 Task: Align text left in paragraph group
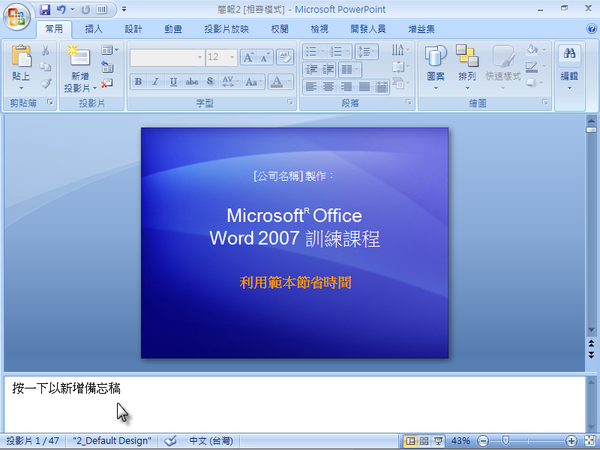coord(311,87)
